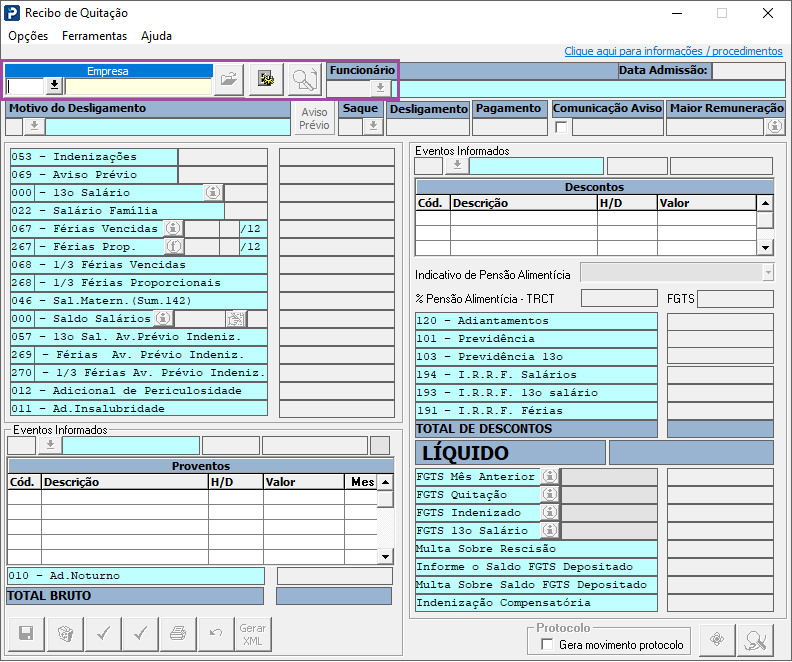Click the calculator-like icon on Saldo Salários row
The height and width of the screenshot is (662, 792).
(x=236, y=319)
